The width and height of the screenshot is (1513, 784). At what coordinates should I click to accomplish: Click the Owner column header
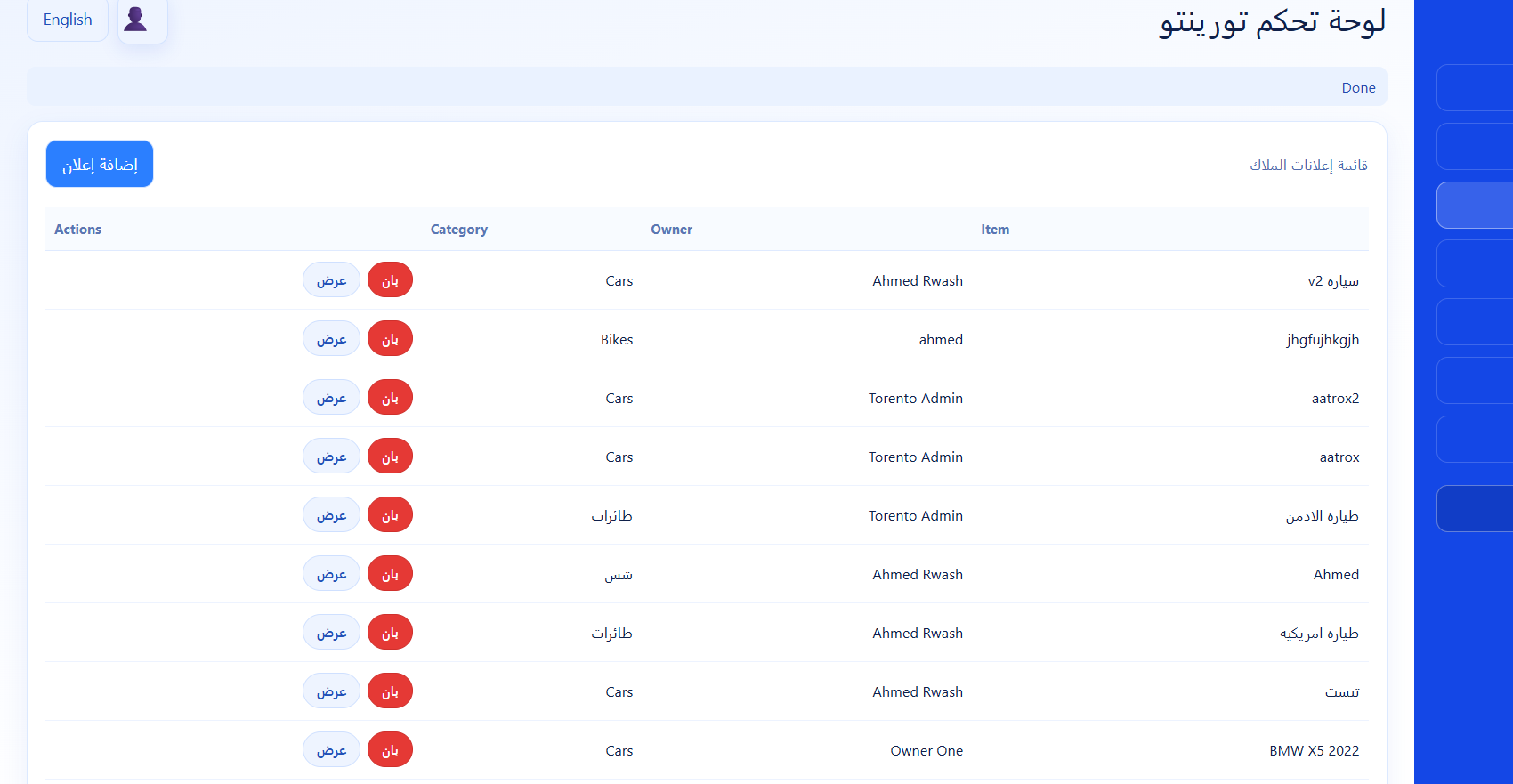click(671, 230)
